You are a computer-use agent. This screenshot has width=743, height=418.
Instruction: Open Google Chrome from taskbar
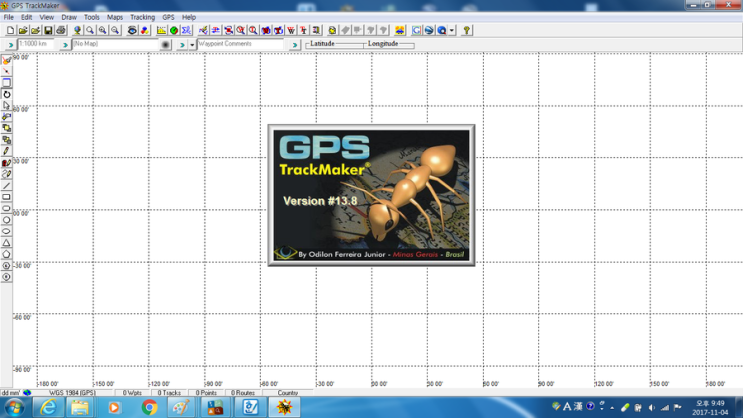pyautogui.click(x=149, y=408)
